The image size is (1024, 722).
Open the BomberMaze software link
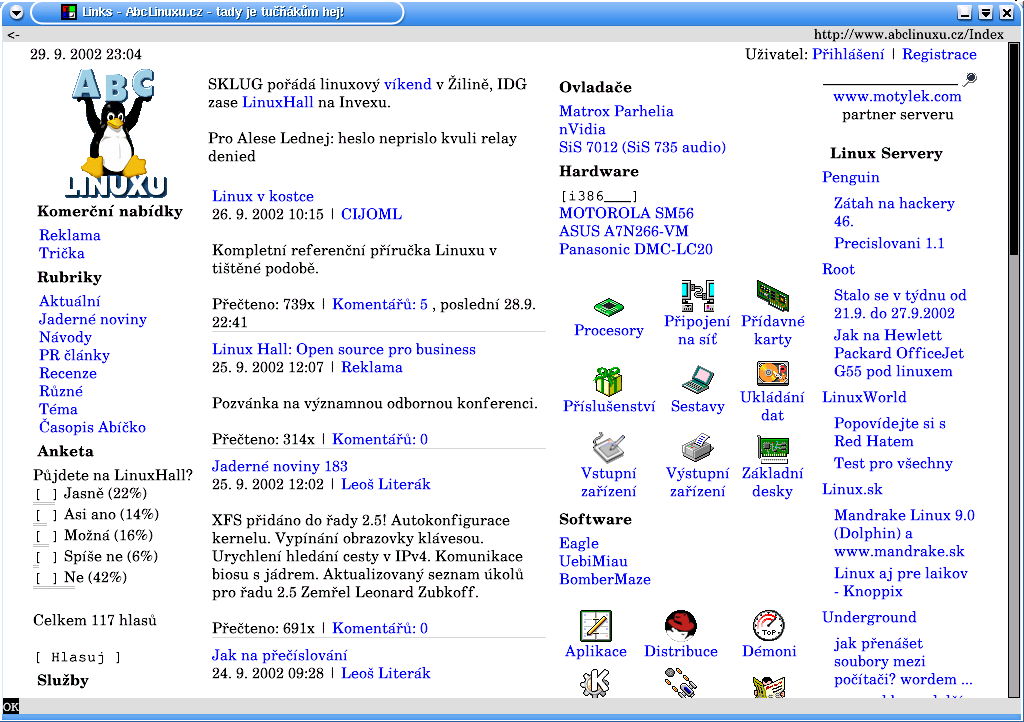605,579
